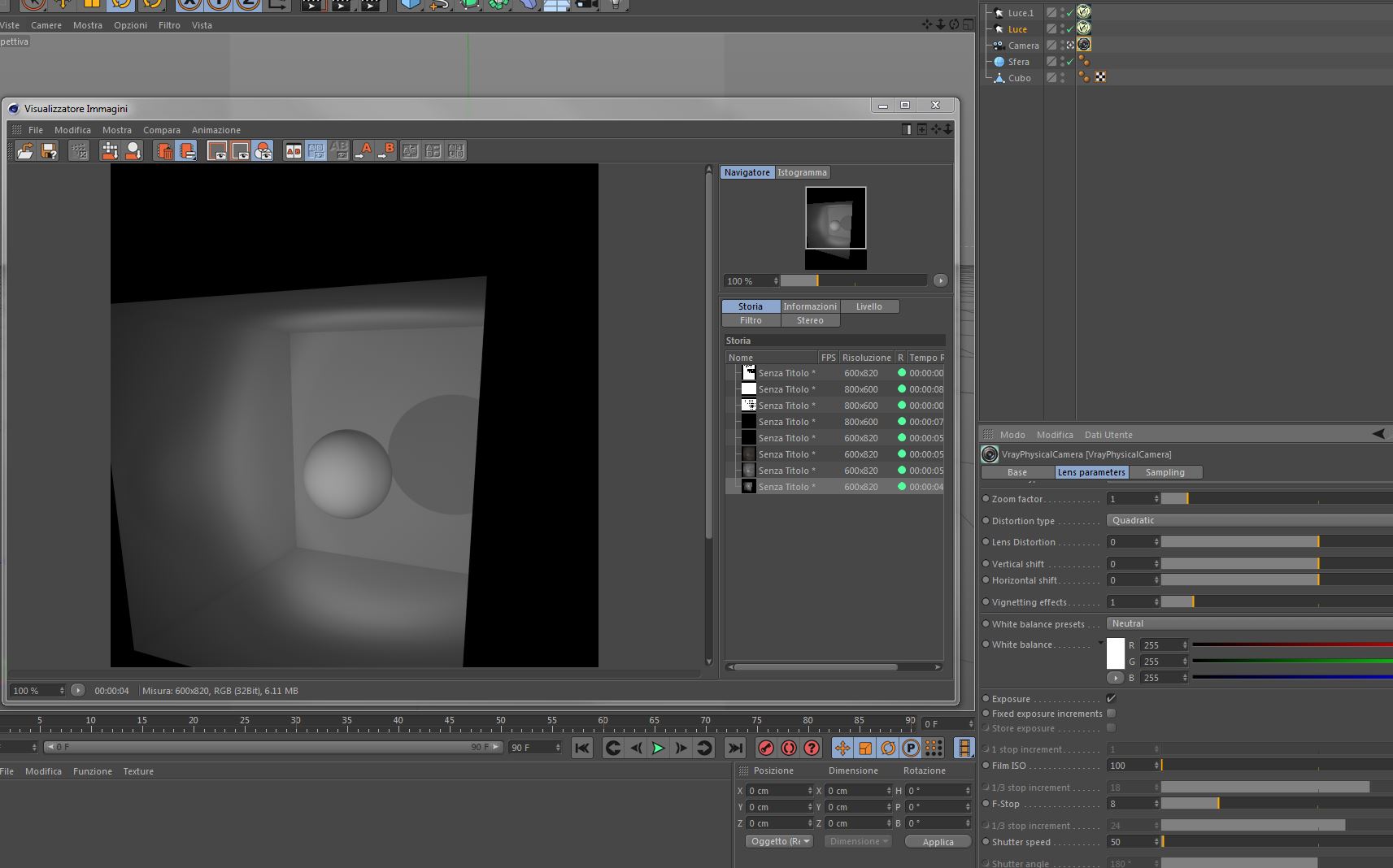Open the Informazioni tab
This screenshot has width=1393, height=868.
(x=809, y=306)
